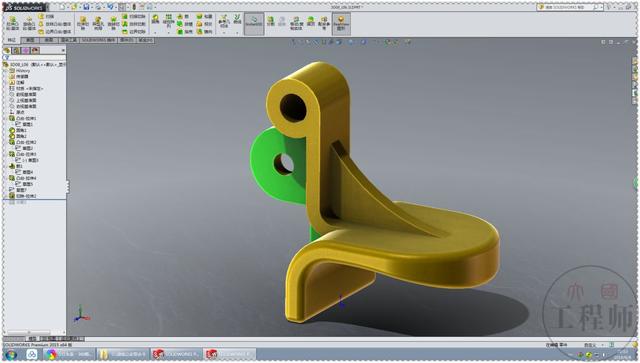
Task: Open the FeatureManager design tree tab
Action: [7, 50]
